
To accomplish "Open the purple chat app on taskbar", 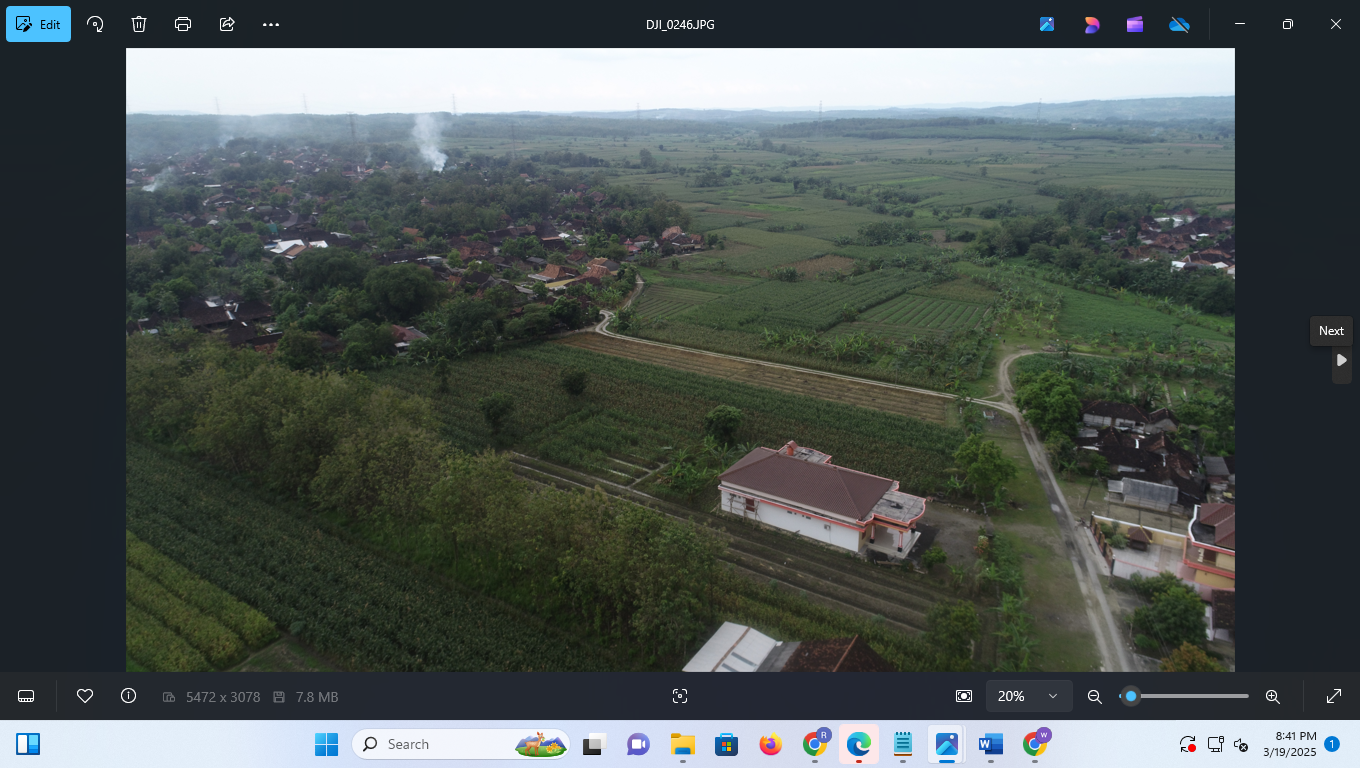I will (638, 744).
